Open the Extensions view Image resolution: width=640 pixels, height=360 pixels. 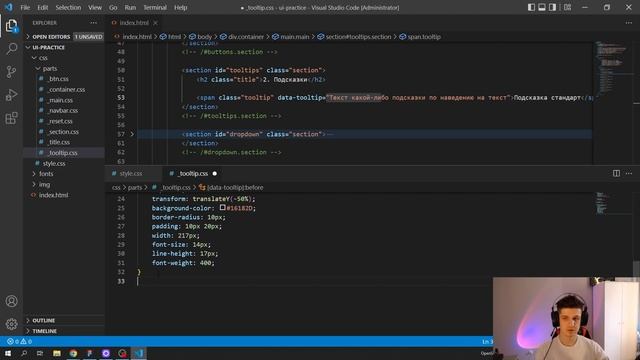(x=11, y=118)
